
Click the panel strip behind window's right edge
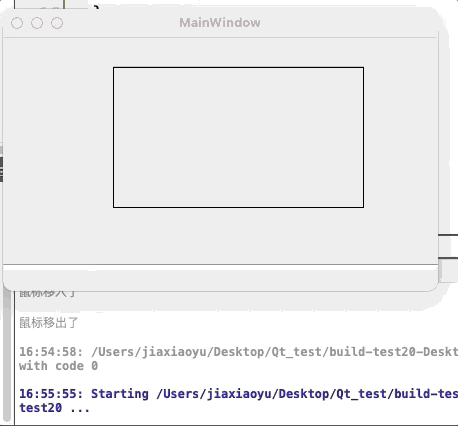448,246
